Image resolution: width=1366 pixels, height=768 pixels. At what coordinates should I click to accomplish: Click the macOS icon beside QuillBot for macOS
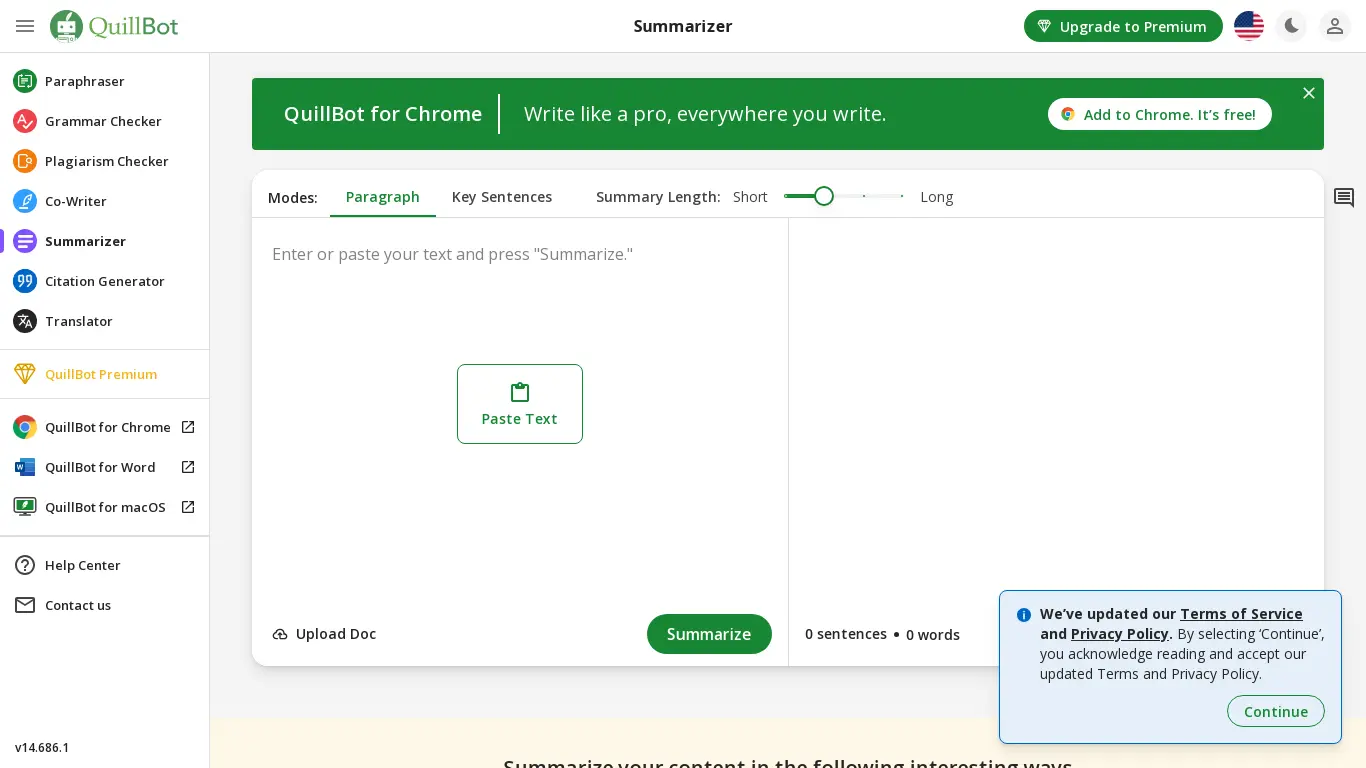point(25,507)
